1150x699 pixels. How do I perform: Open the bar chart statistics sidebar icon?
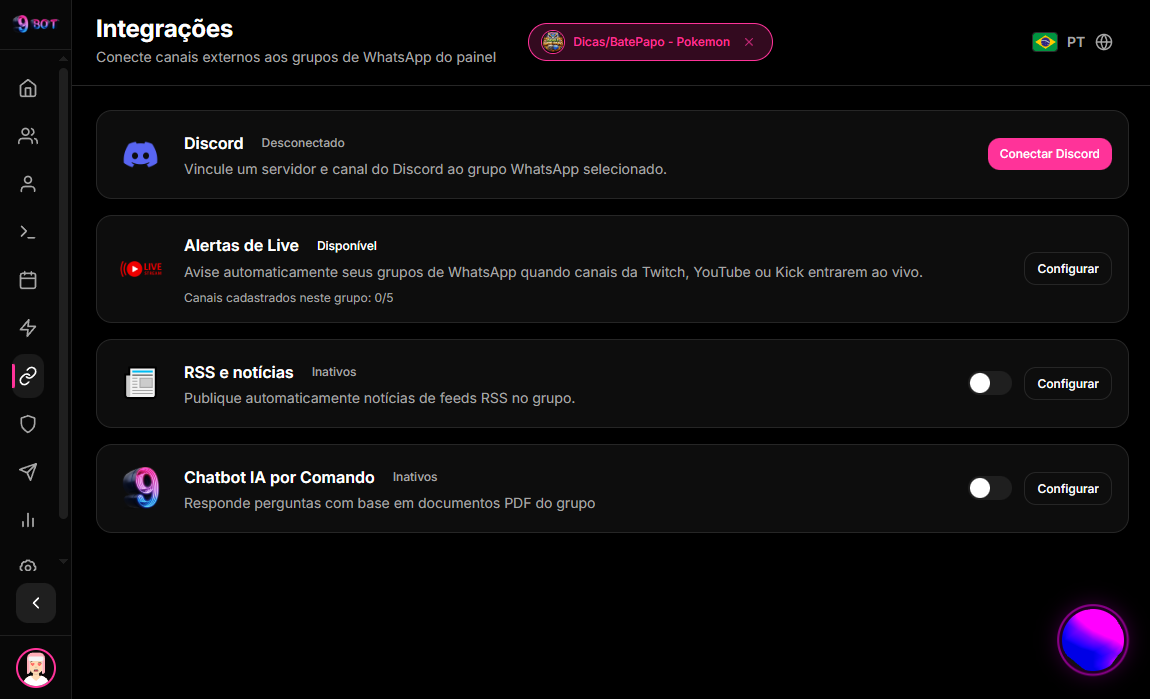(28, 520)
